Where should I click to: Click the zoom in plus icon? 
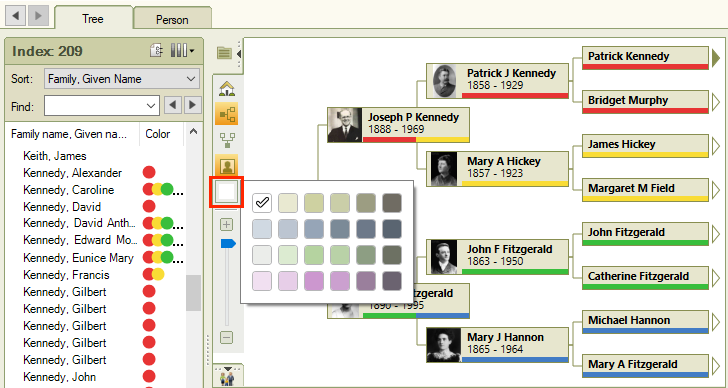click(226, 225)
